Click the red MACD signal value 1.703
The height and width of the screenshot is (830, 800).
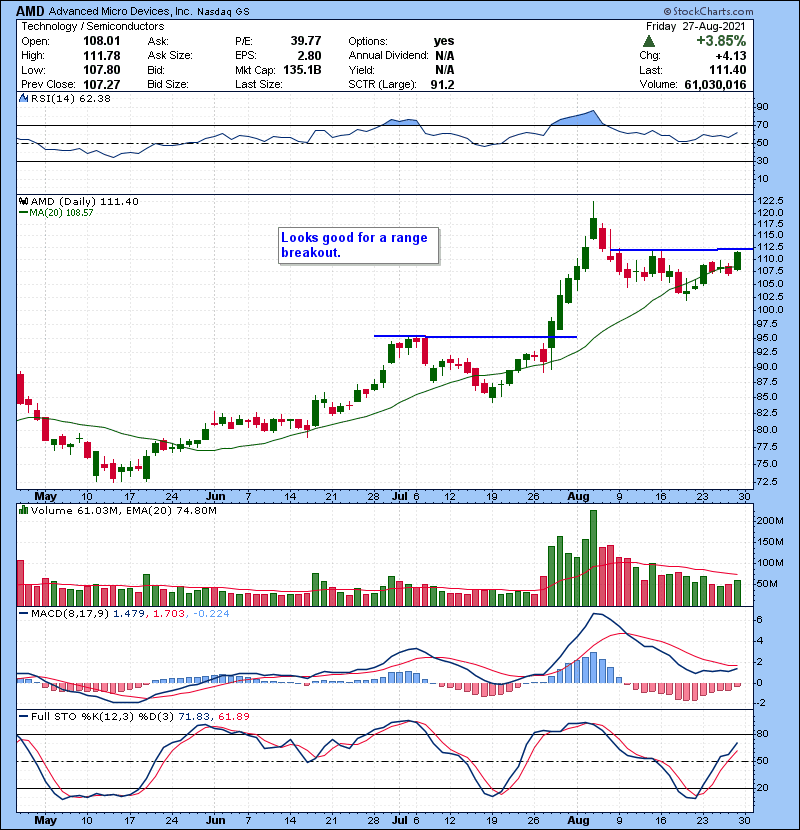169,614
